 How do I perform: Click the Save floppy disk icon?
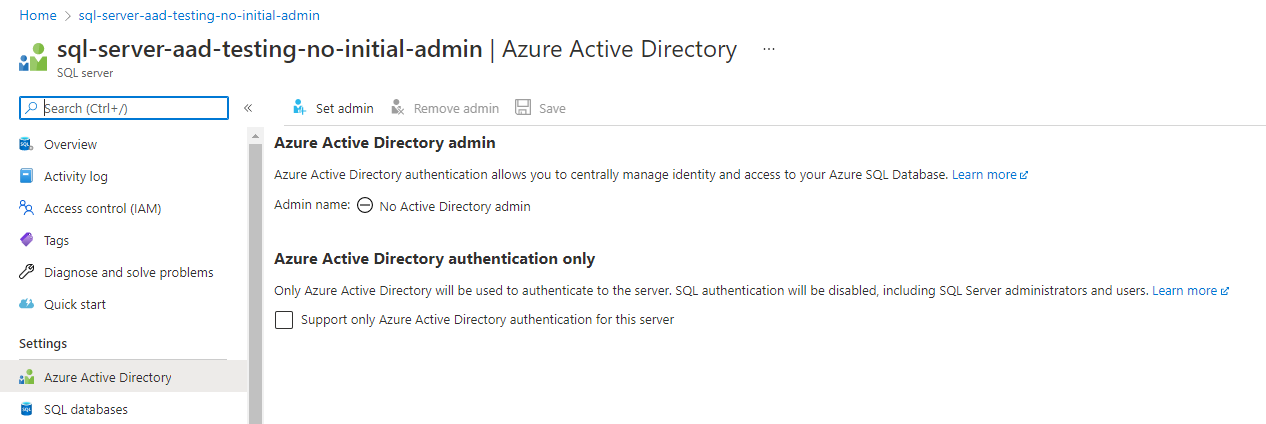click(x=522, y=108)
